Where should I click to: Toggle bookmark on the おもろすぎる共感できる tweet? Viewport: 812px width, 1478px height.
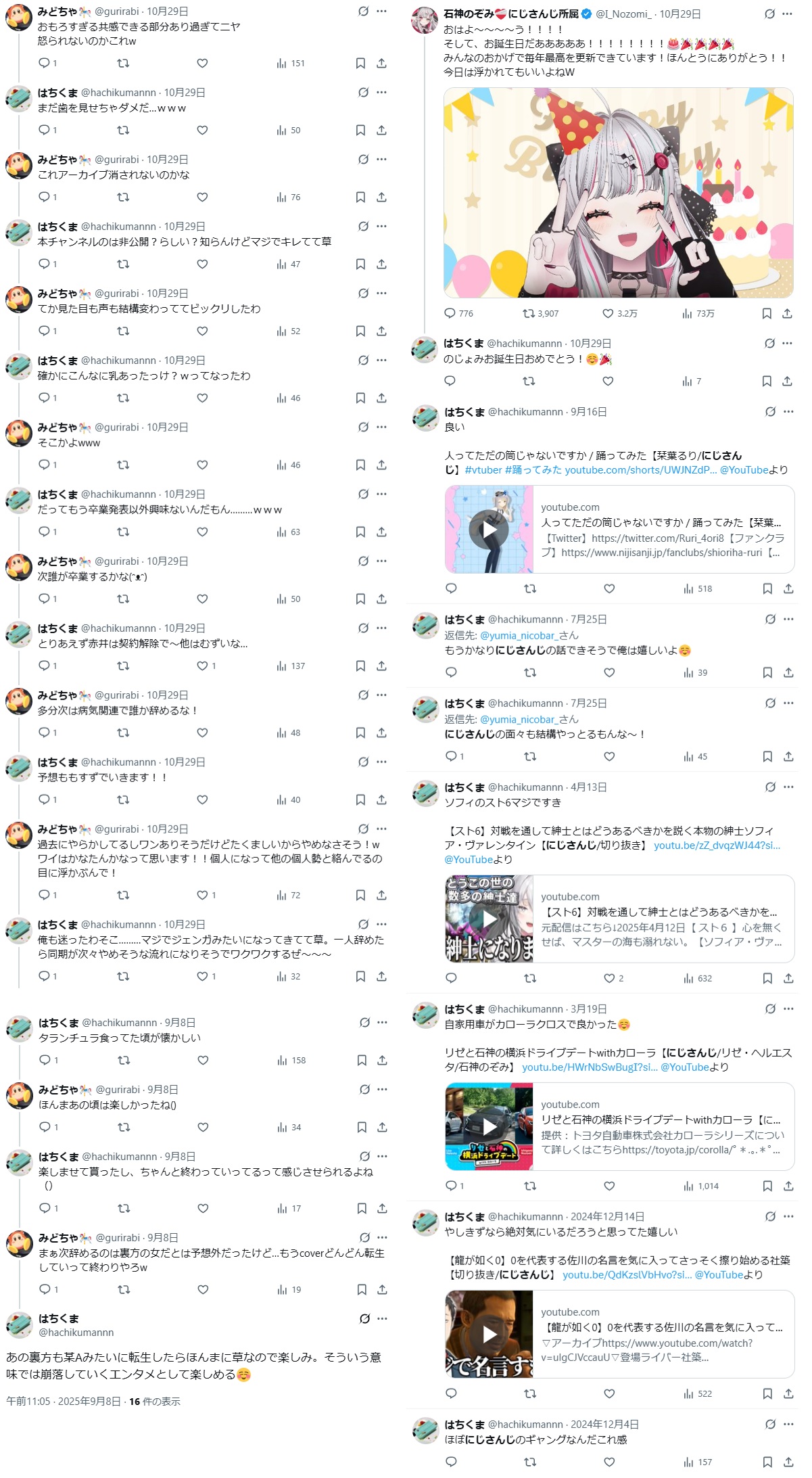tap(360, 64)
